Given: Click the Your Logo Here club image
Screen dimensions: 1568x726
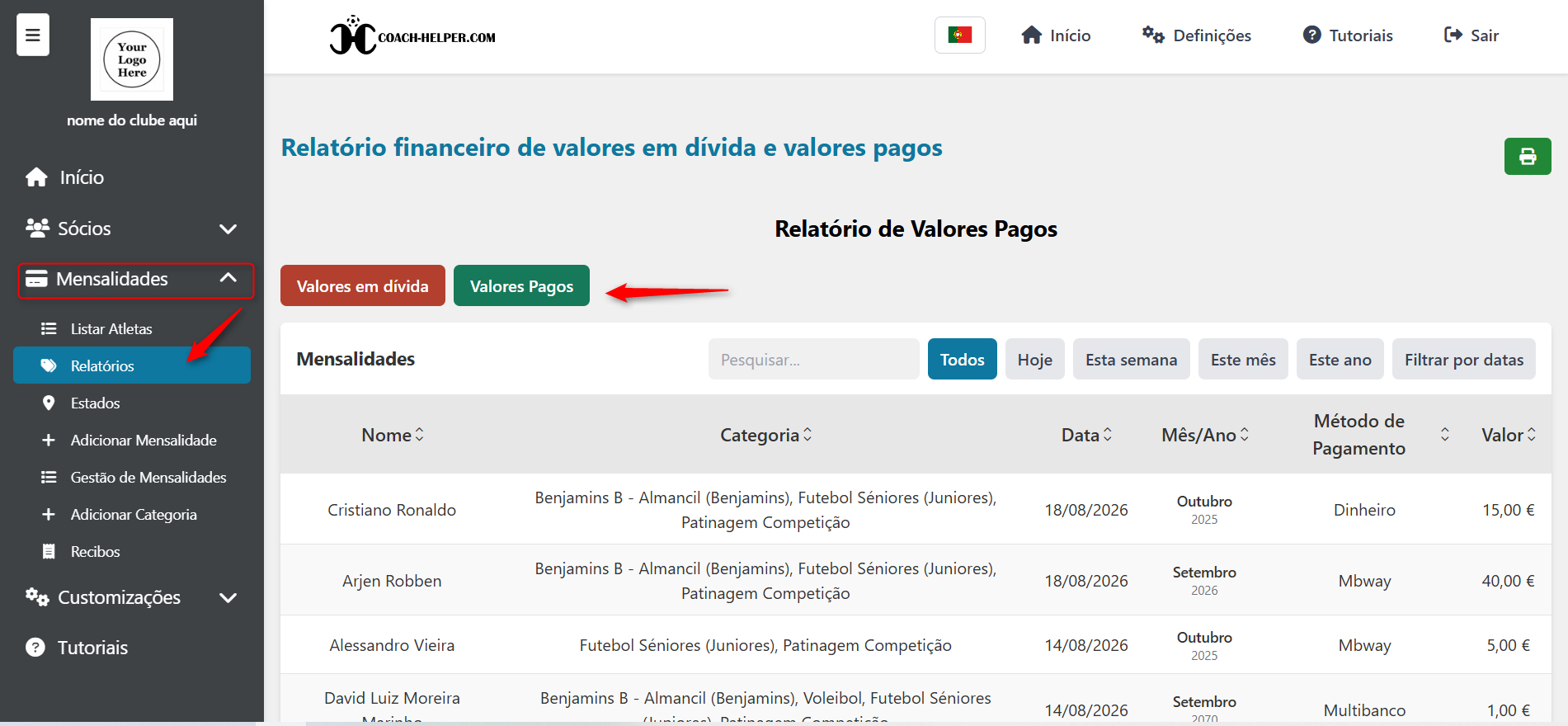Looking at the screenshot, I should click(132, 59).
